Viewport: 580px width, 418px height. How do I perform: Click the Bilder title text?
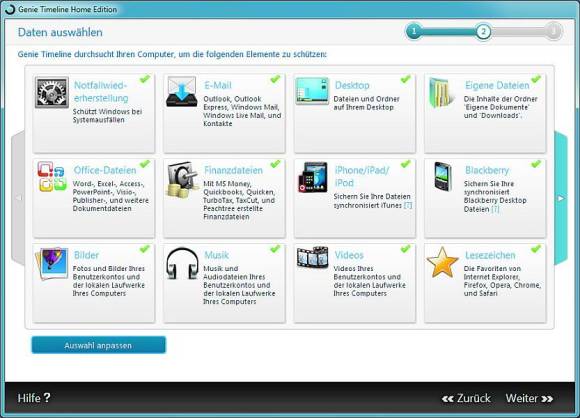[86, 255]
